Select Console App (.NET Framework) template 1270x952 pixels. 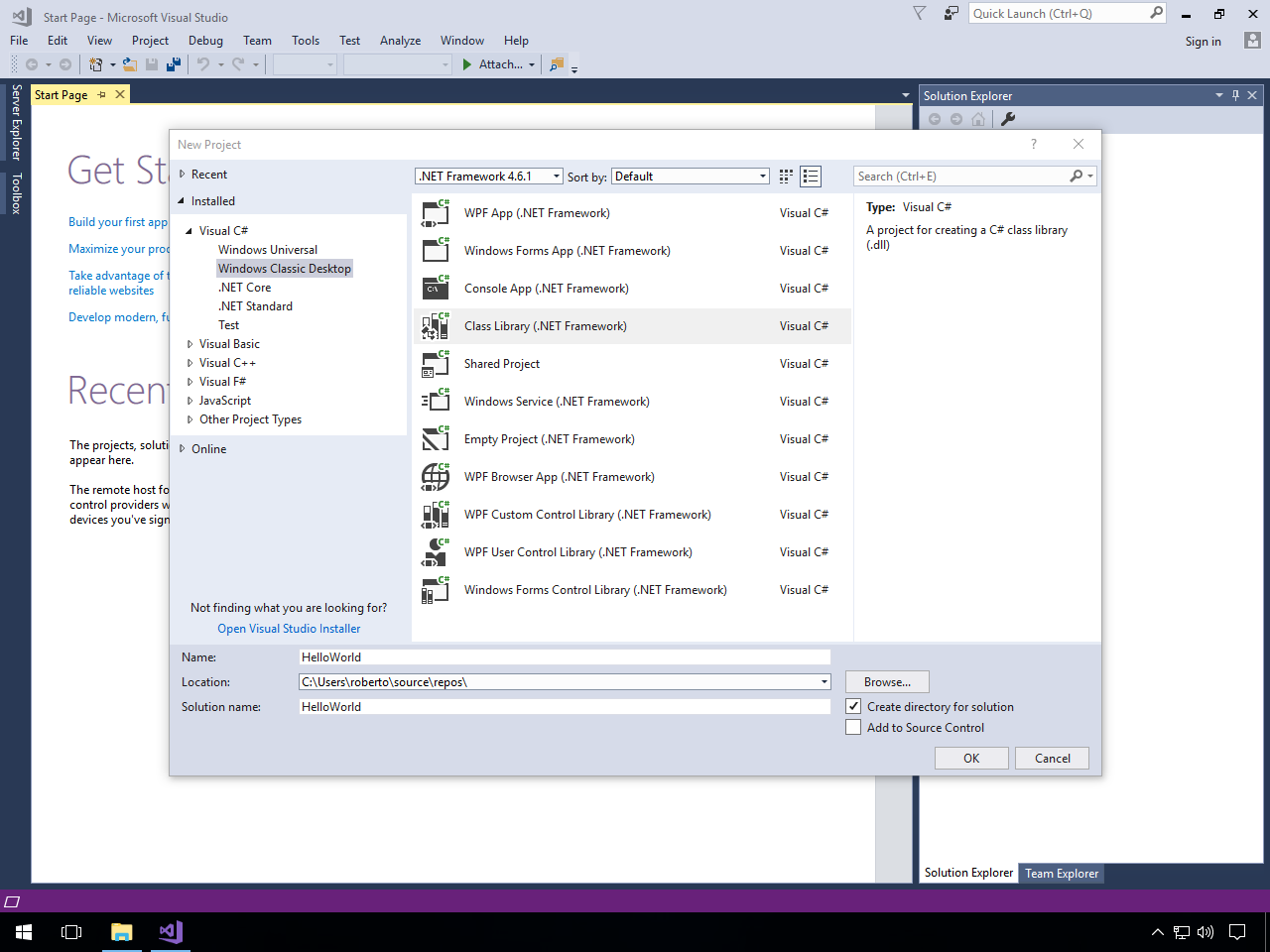pos(632,289)
